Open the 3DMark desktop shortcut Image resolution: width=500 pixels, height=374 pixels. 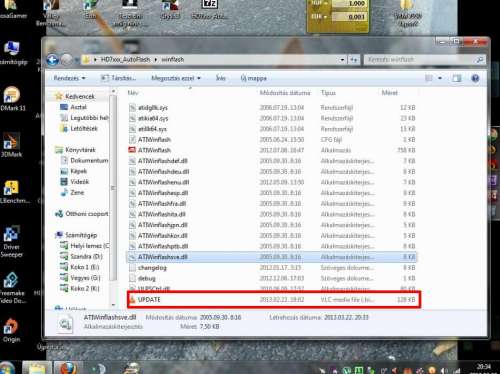point(11,146)
